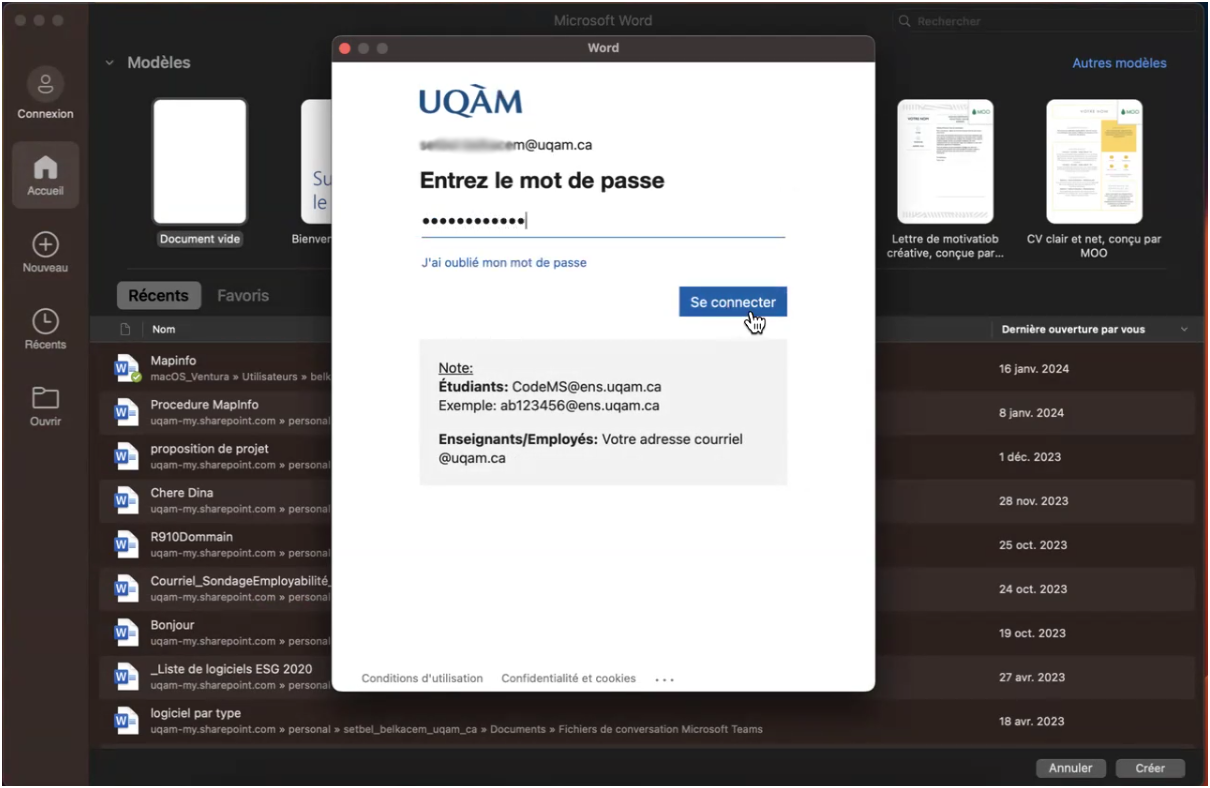Collapse the Modèles section chevron
Viewport: 1210px width, 788px height.
point(109,63)
